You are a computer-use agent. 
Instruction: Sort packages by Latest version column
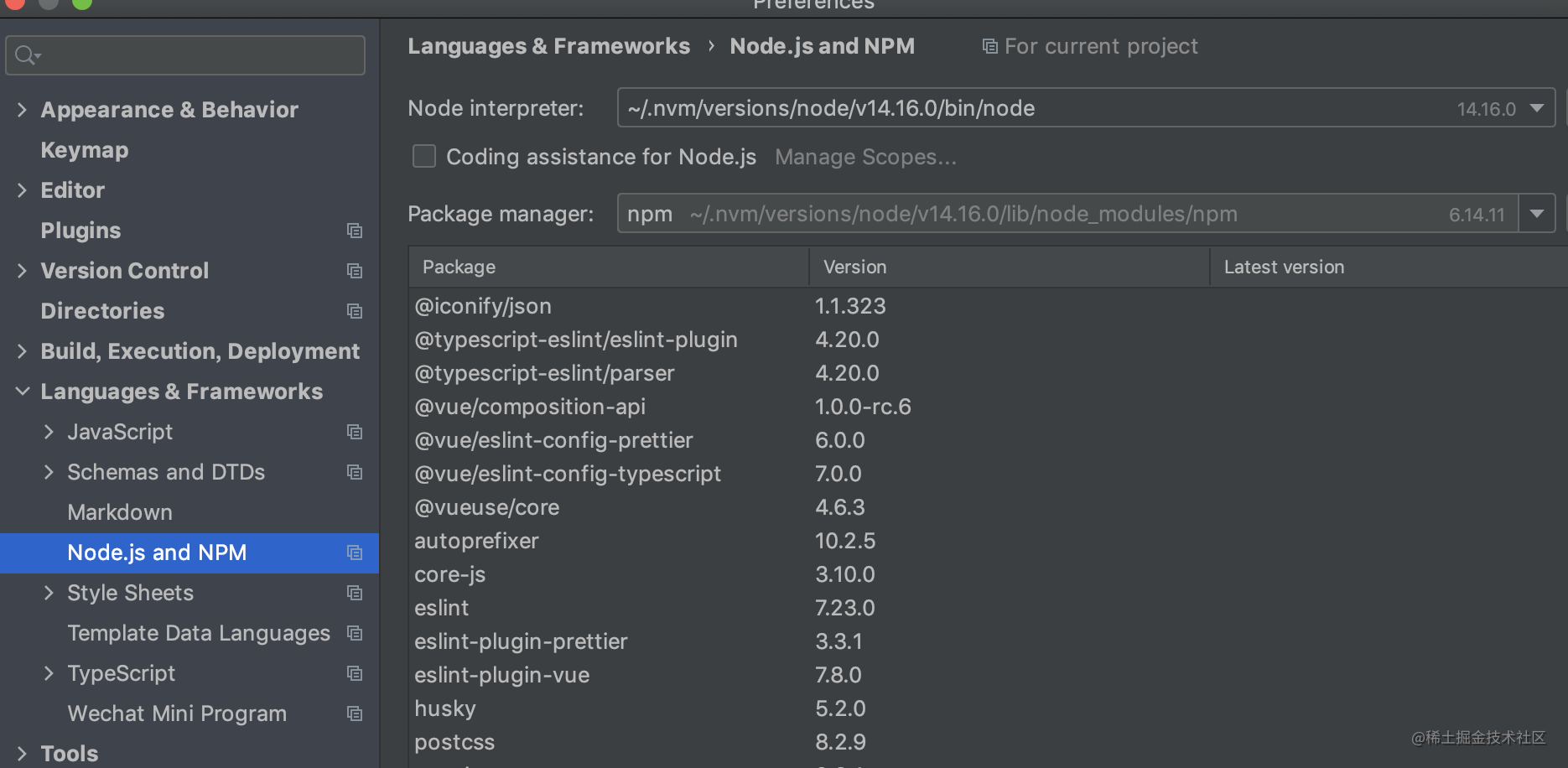point(1284,267)
